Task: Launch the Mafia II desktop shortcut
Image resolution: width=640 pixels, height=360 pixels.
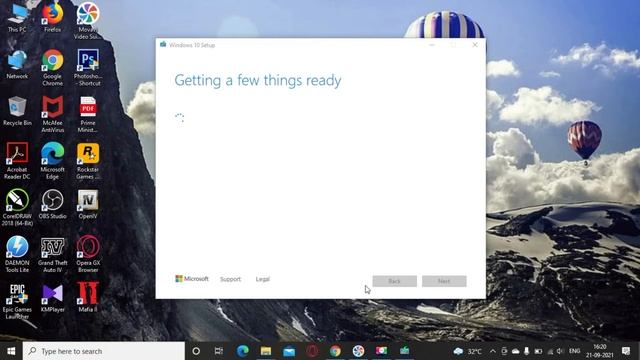Action: click(x=88, y=298)
